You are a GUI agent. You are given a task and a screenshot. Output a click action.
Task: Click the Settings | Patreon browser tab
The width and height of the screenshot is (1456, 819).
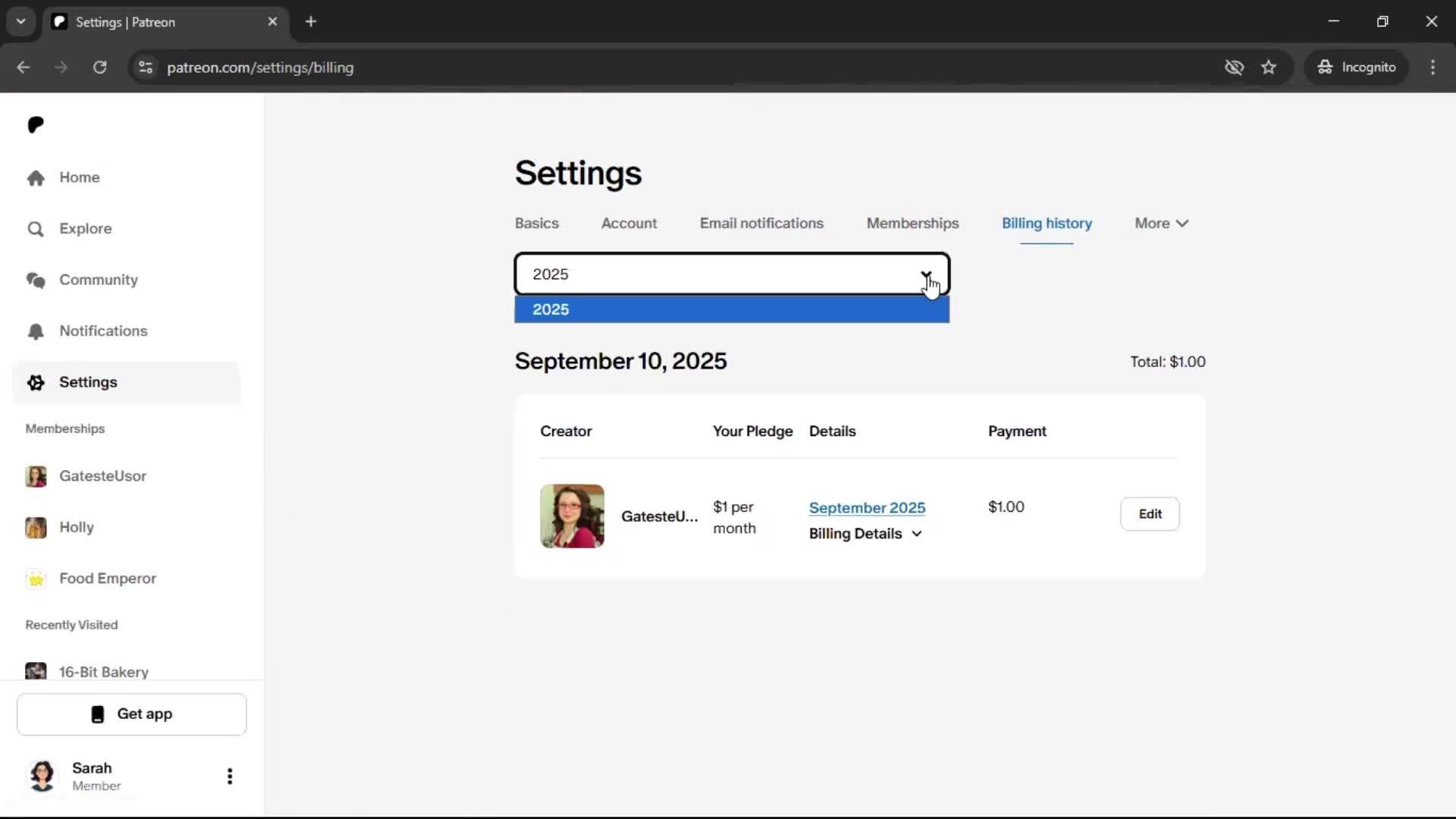point(165,22)
